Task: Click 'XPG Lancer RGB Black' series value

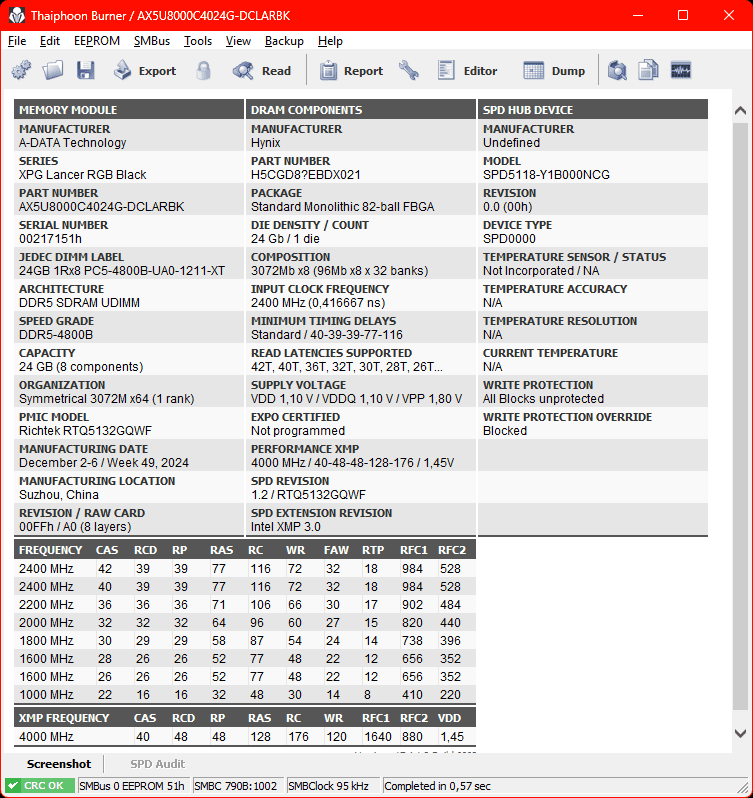Action: tap(82, 175)
